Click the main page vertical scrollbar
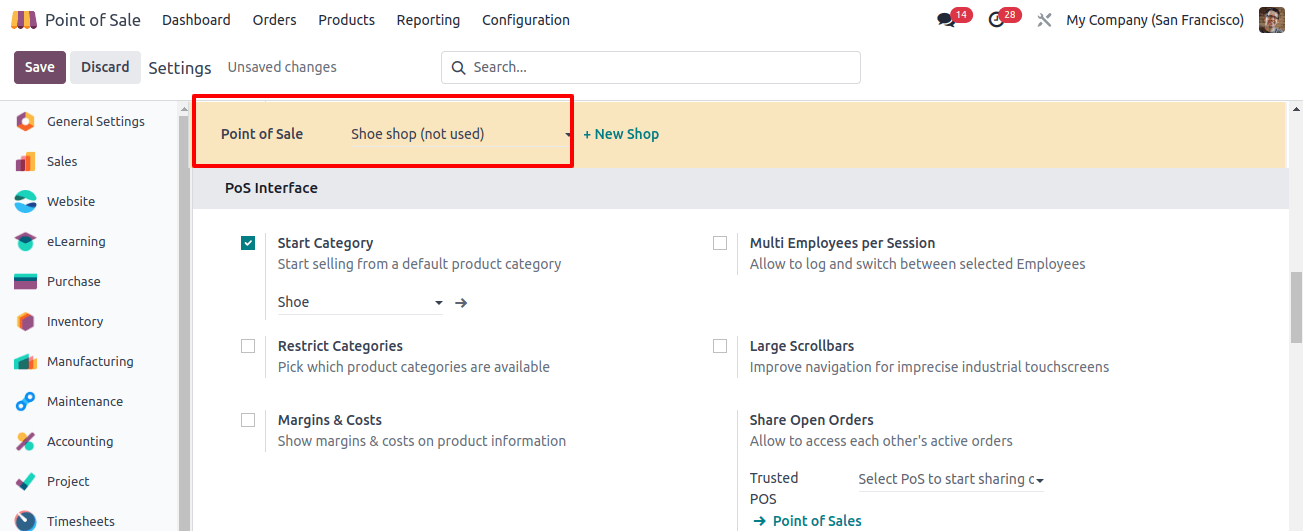Viewport: 1303px width, 531px height. (1296, 306)
